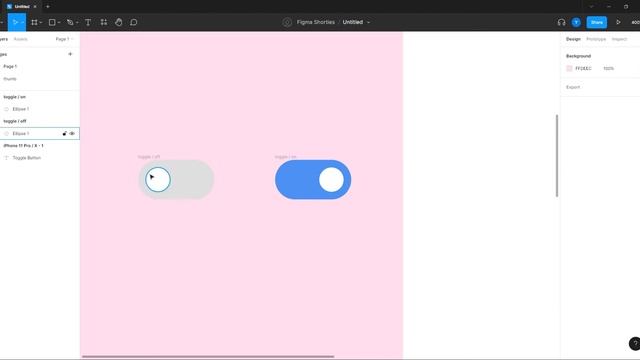Click the help question mark button
The image size is (640, 360).
(634, 343)
